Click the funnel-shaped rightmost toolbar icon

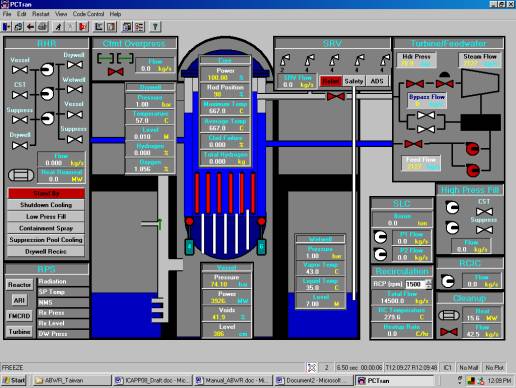155,27
